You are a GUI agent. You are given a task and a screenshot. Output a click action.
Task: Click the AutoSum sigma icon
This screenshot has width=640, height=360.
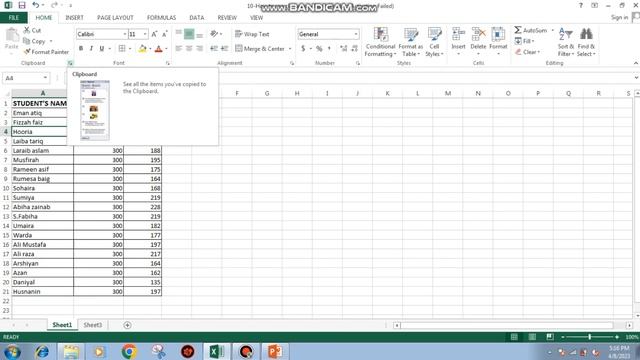pyautogui.click(x=518, y=30)
